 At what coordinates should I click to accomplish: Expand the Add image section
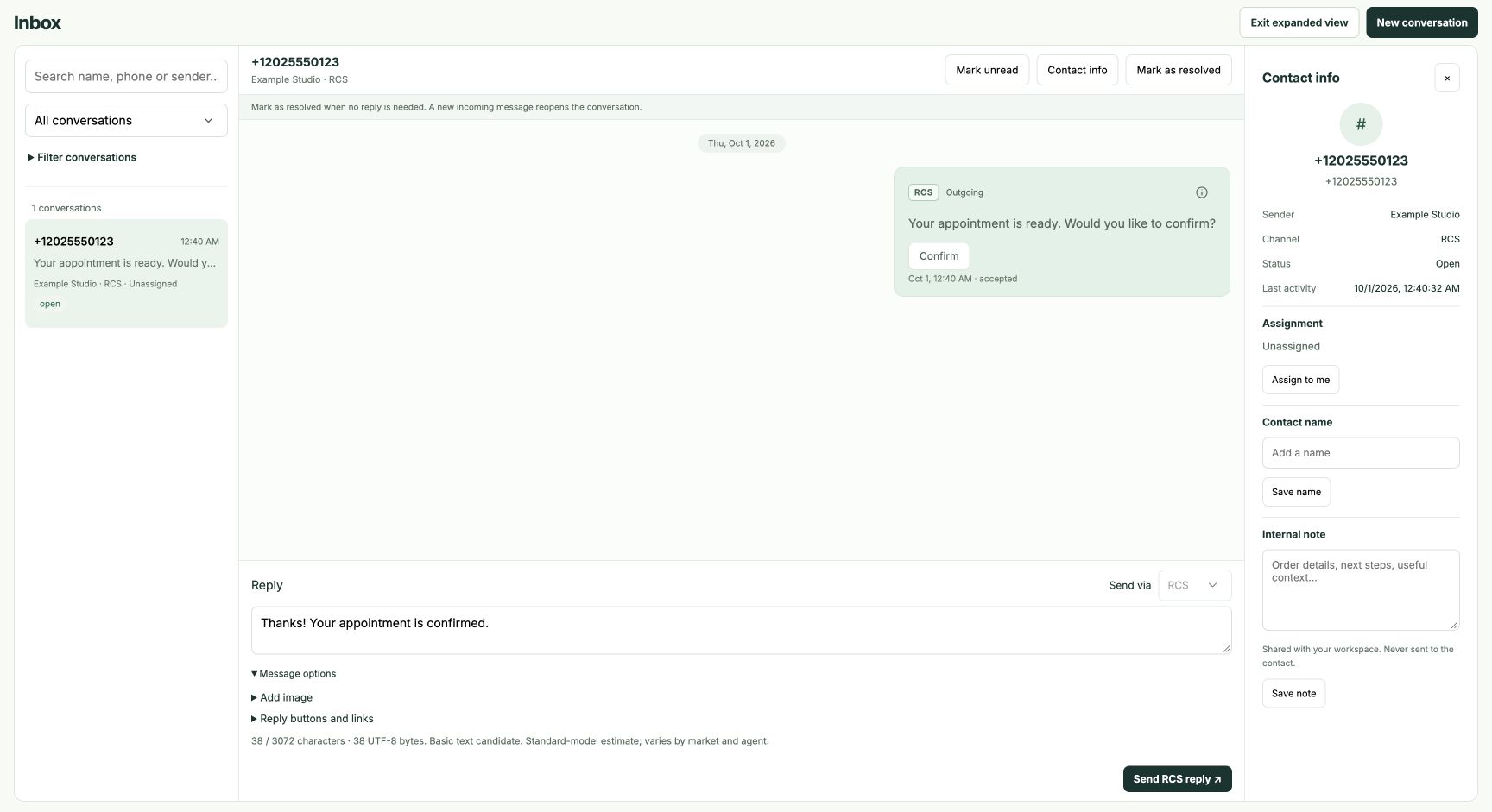coord(282,697)
